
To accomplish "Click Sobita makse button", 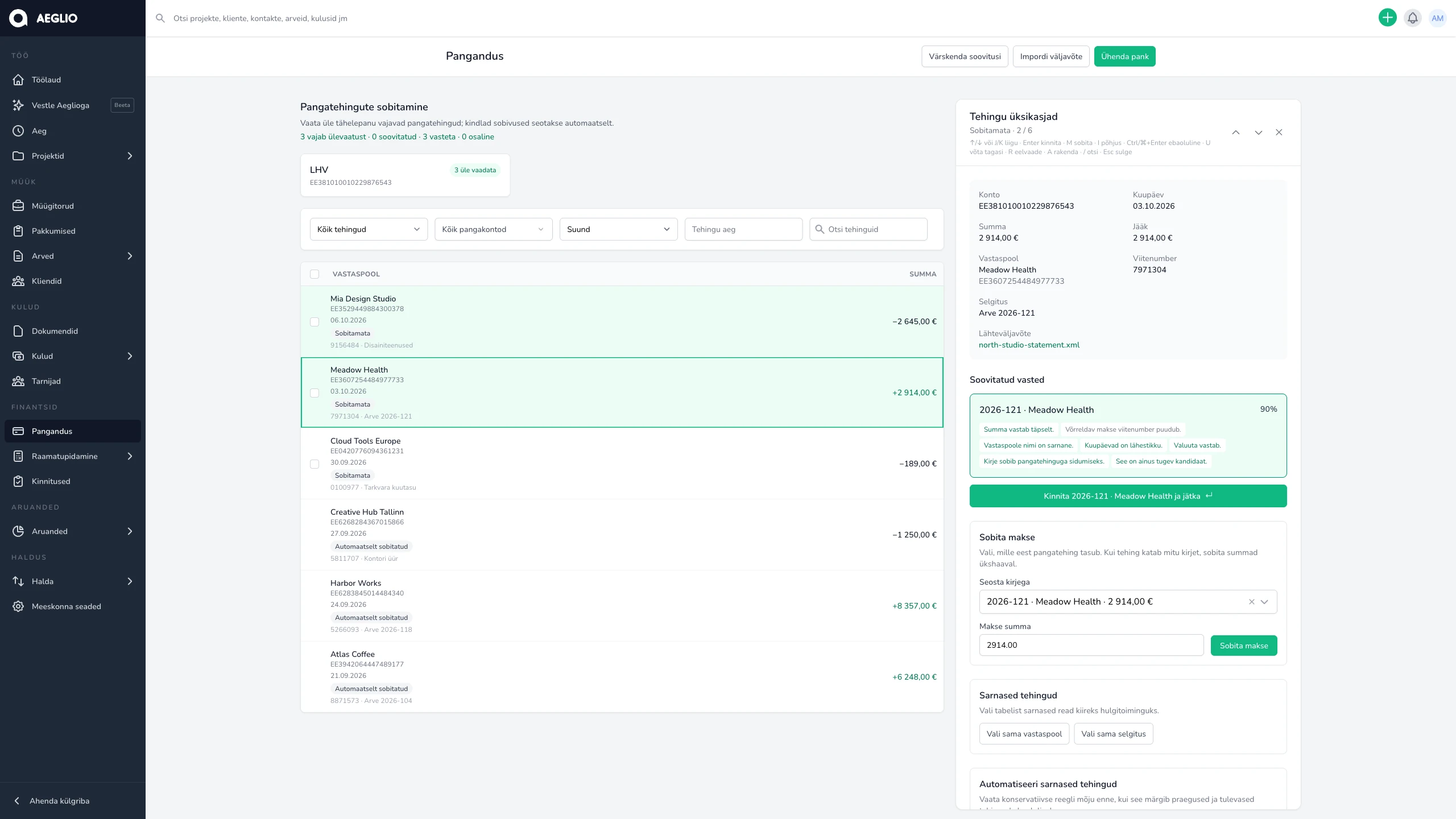I will point(1244,646).
